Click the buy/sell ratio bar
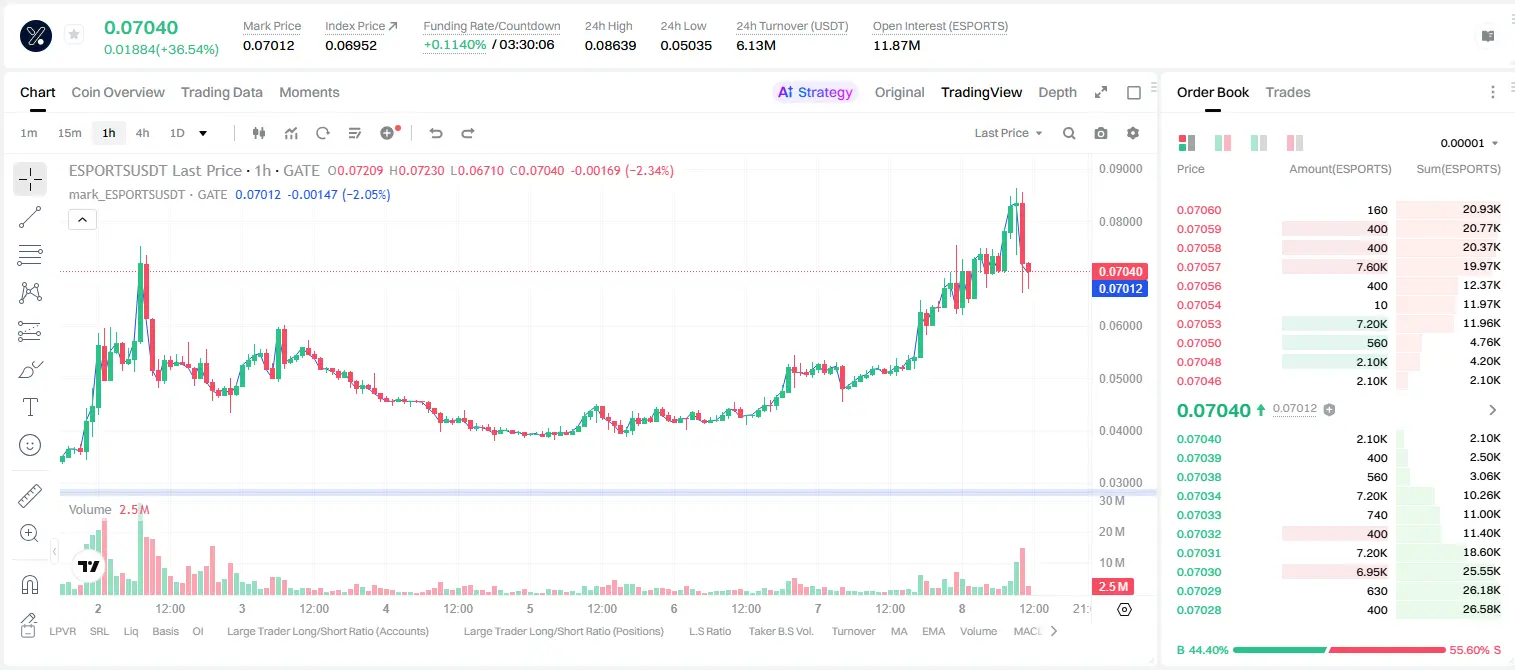Viewport: 1515px width, 670px height. point(1339,650)
